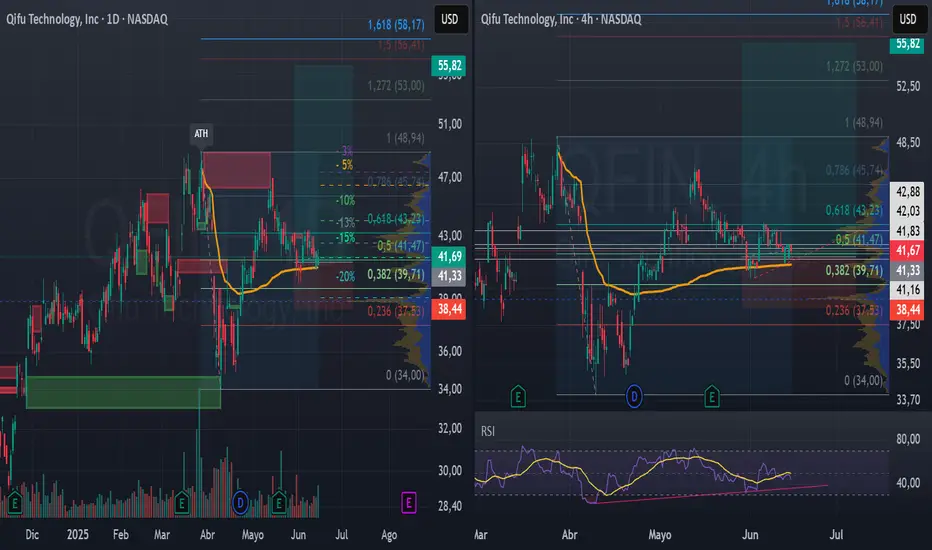Click the 41,83 price label on 4h chart
The height and width of the screenshot is (550, 932).
click(x=907, y=231)
